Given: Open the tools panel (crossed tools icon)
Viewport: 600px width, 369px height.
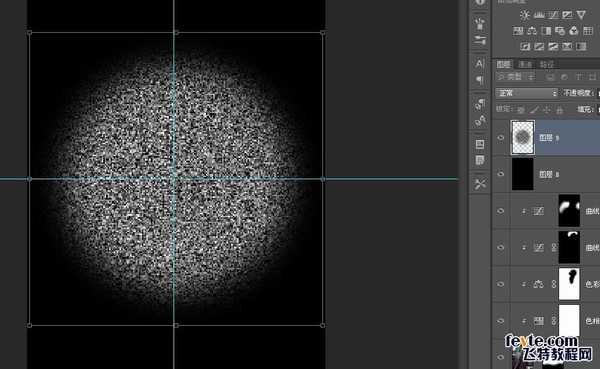Looking at the screenshot, I should 480,184.
